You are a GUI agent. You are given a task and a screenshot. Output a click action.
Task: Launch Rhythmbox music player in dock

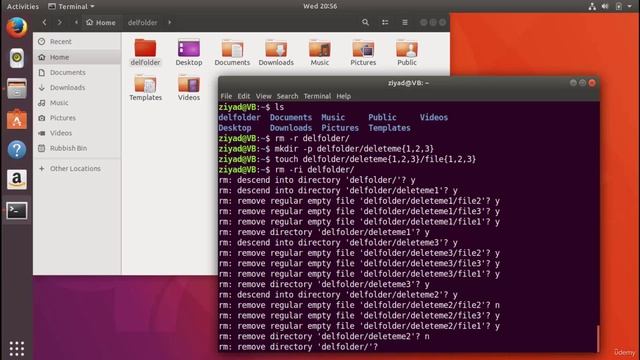pos(17,58)
